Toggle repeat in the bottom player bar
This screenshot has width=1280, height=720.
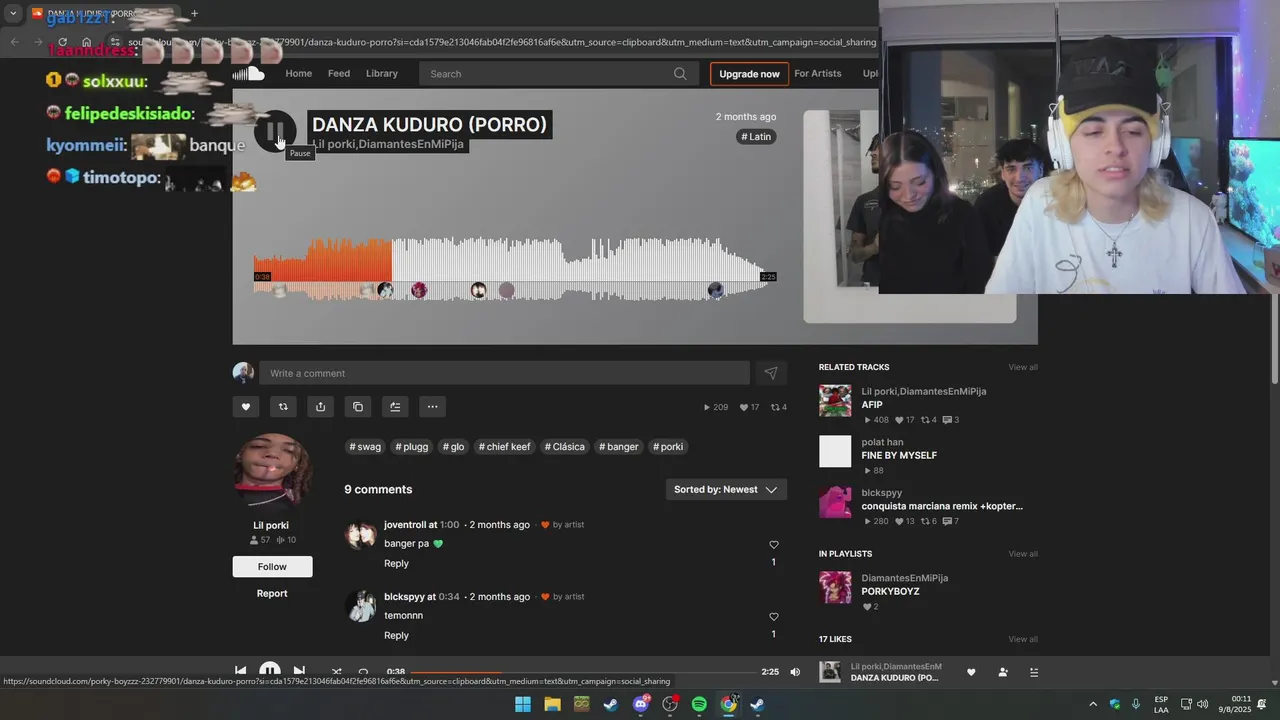point(363,672)
